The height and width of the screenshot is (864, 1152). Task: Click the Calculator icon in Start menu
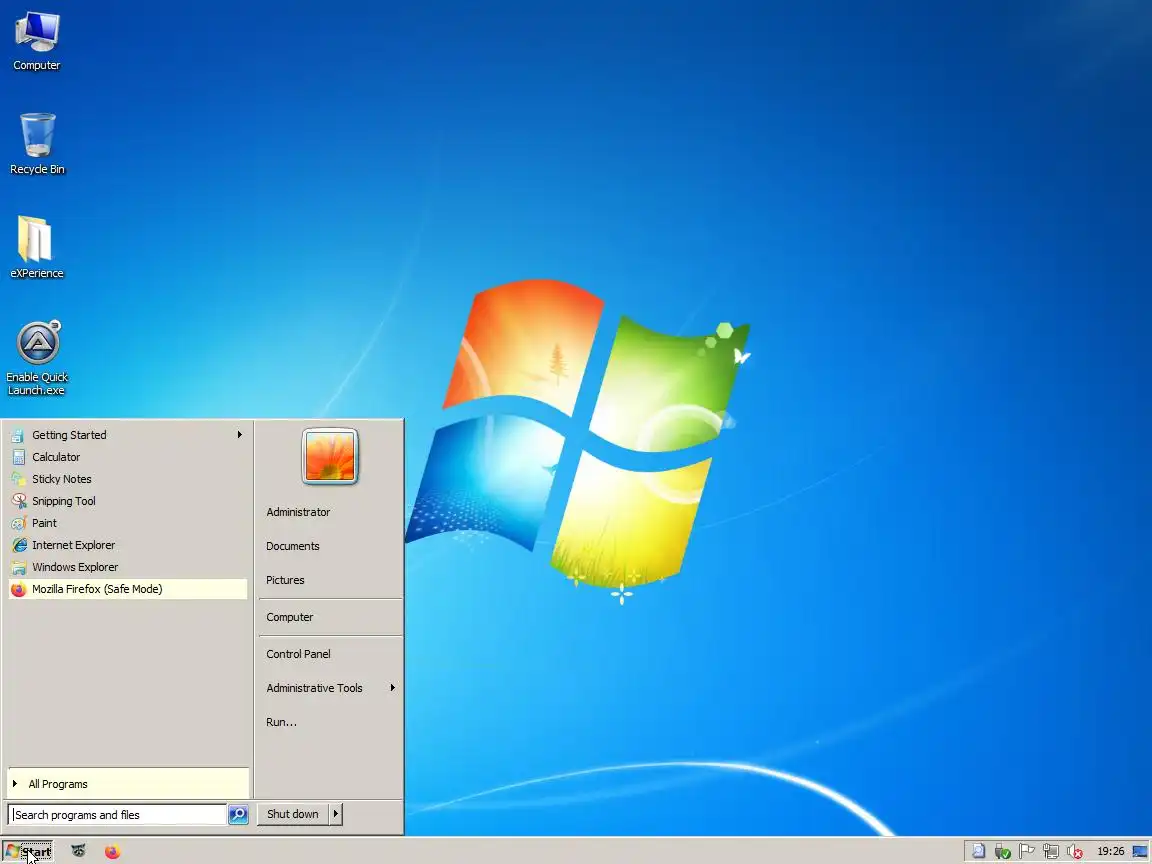pyautogui.click(x=18, y=457)
